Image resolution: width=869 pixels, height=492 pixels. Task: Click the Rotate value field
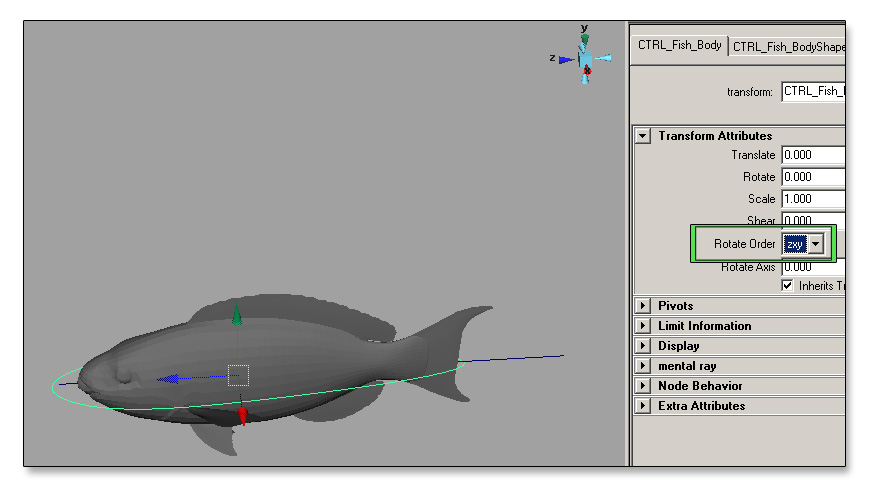pyautogui.click(x=814, y=177)
